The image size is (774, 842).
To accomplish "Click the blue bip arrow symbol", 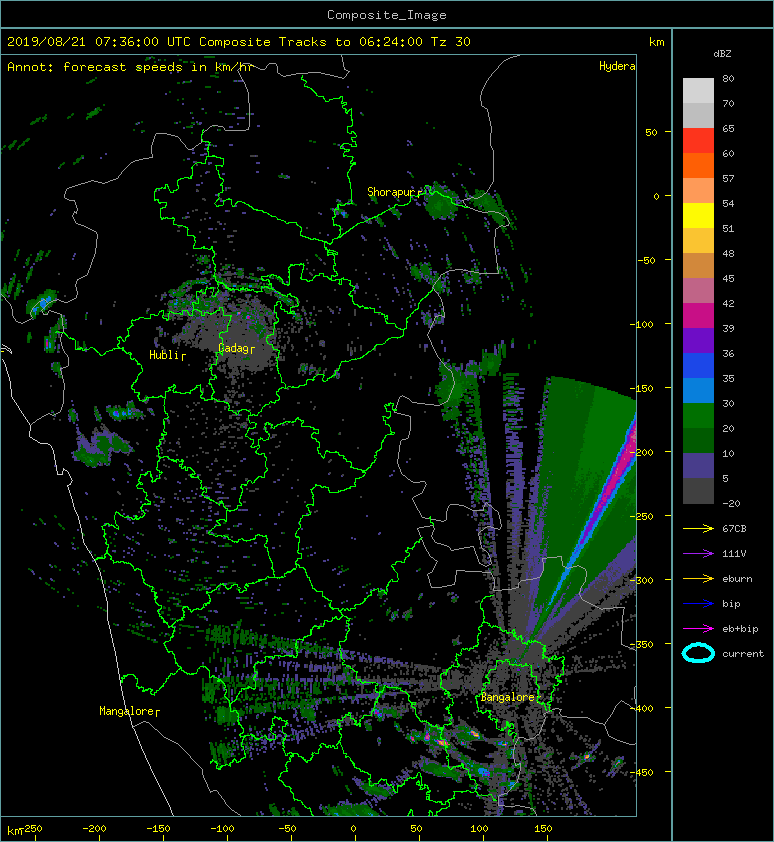I will pos(698,604).
